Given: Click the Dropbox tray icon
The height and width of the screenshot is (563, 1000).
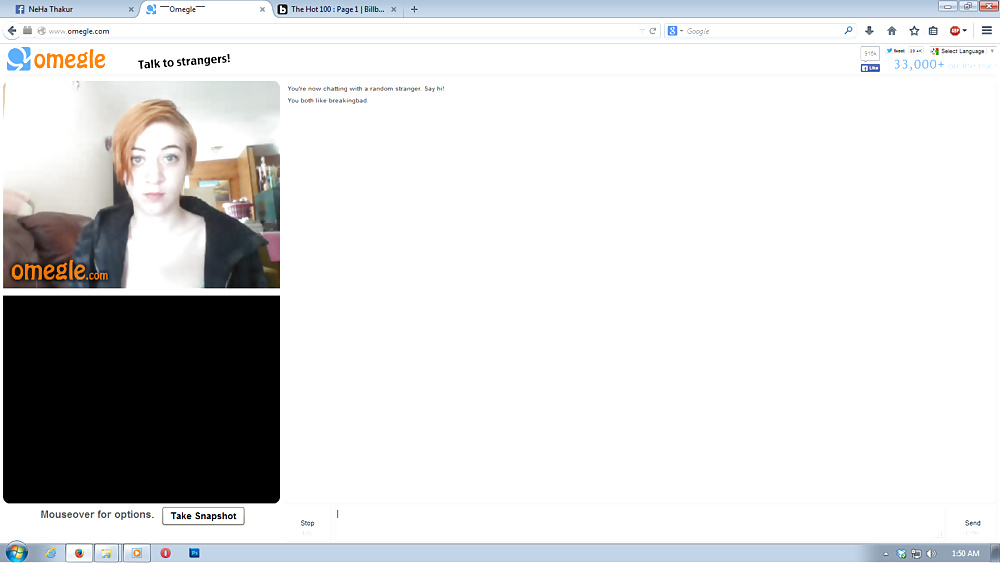Looking at the screenshot, I should click(x=901, y=553).
